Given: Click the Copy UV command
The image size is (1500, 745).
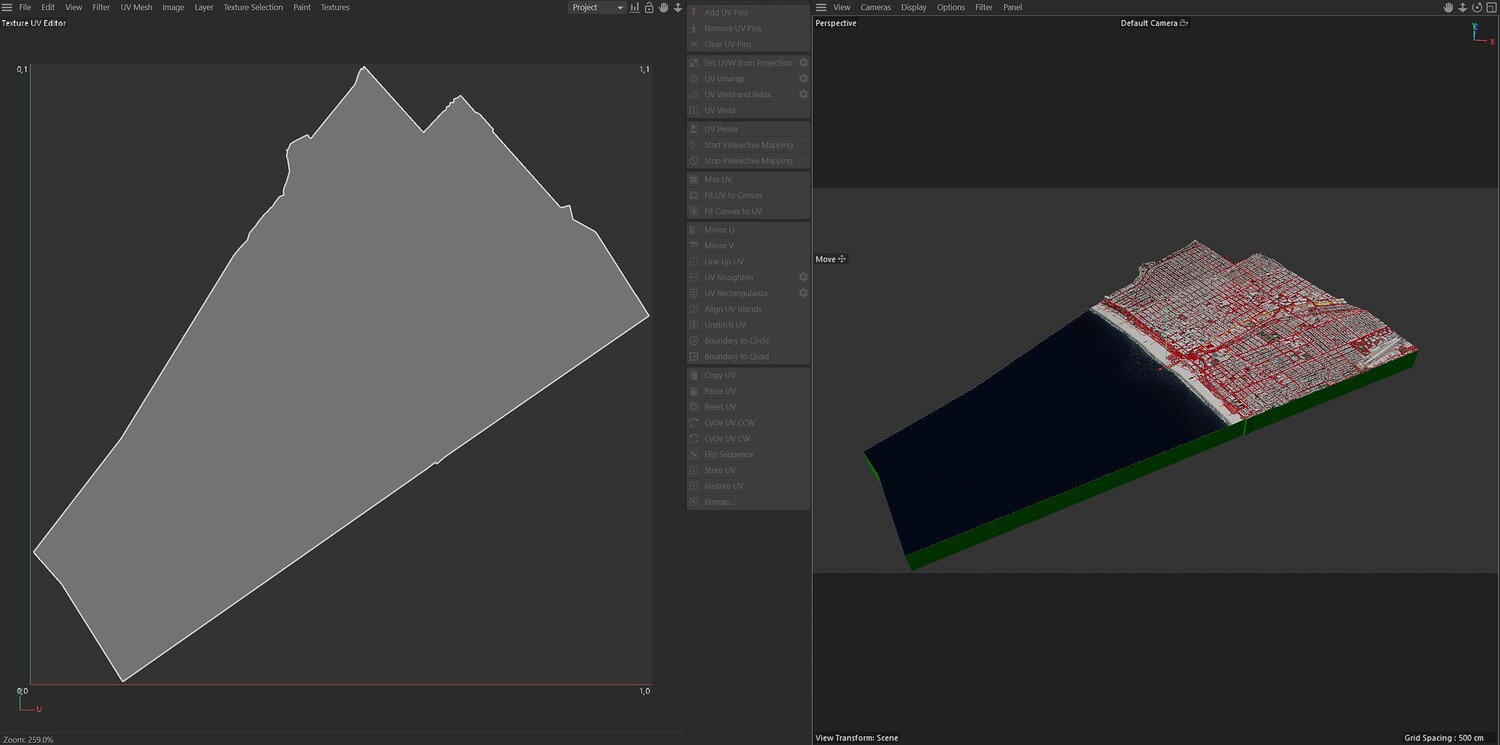Looking at the screenshot, I should 748,375.
